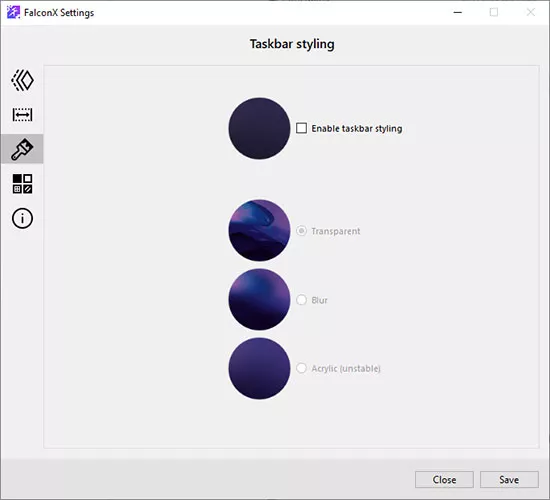Open the layered diamonds animation section
550x500 pixels.
click(22, 80)
